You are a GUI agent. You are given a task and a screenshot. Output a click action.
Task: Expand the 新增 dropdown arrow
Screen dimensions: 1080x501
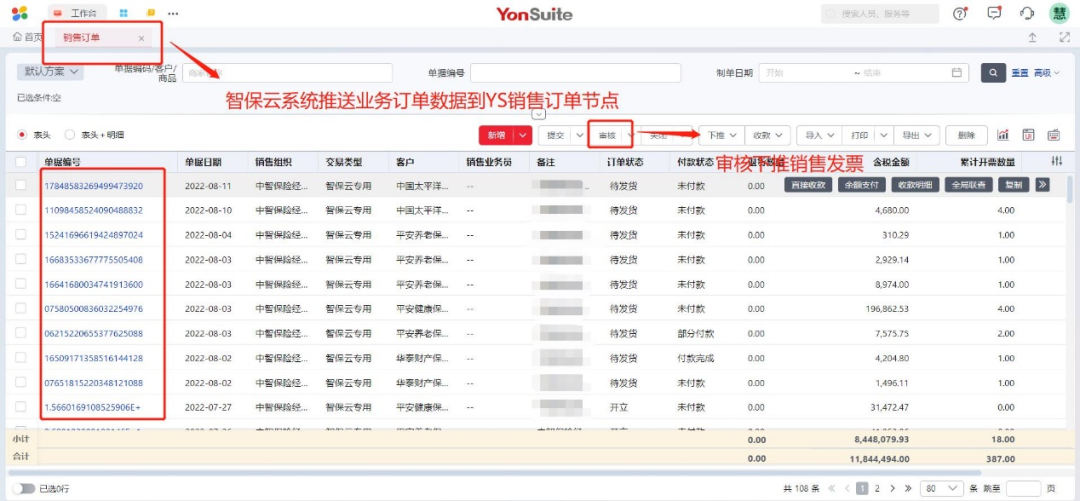[523, 135]
